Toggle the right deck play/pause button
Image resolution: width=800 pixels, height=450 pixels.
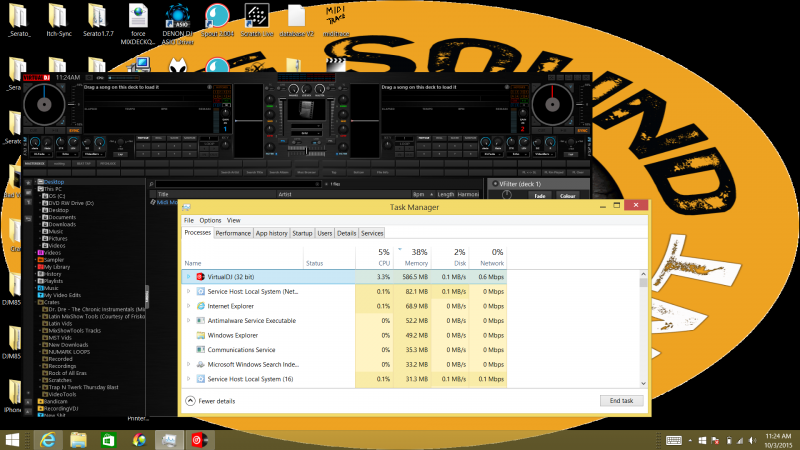(x=562, y=131)
